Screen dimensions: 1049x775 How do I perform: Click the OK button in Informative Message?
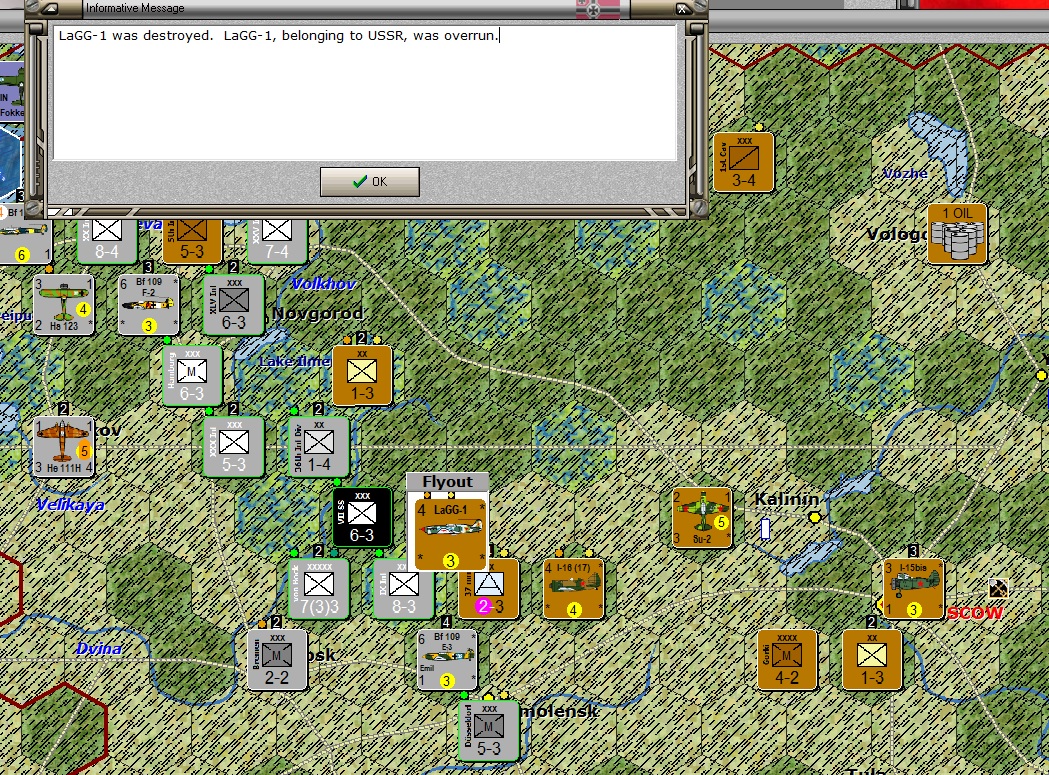point(369,181)
